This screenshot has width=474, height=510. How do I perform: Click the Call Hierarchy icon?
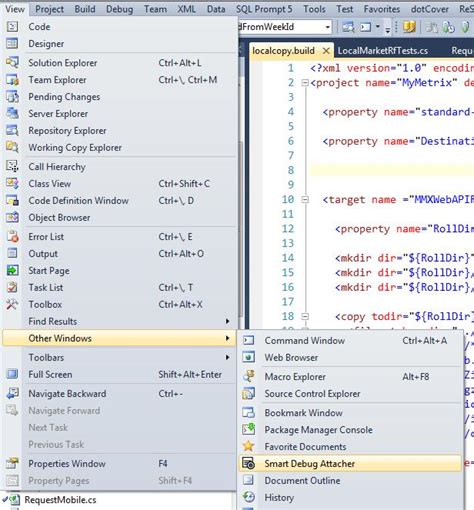(x=12, y=166)
